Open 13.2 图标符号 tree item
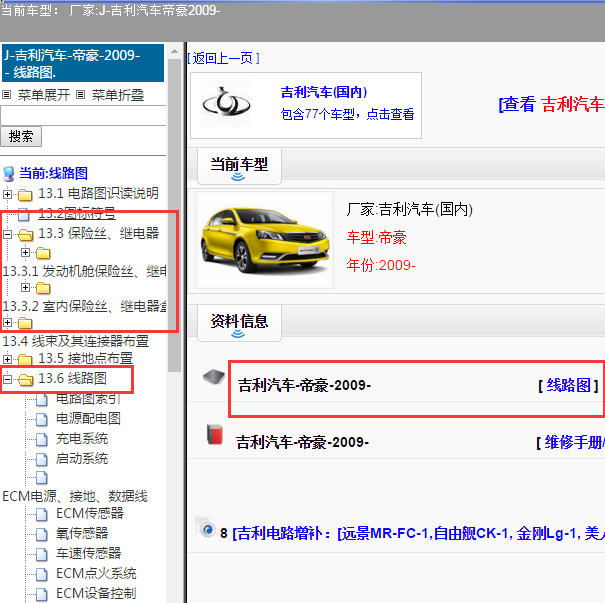Viewport: 605px width, 603px height. [x=76, y=213]
